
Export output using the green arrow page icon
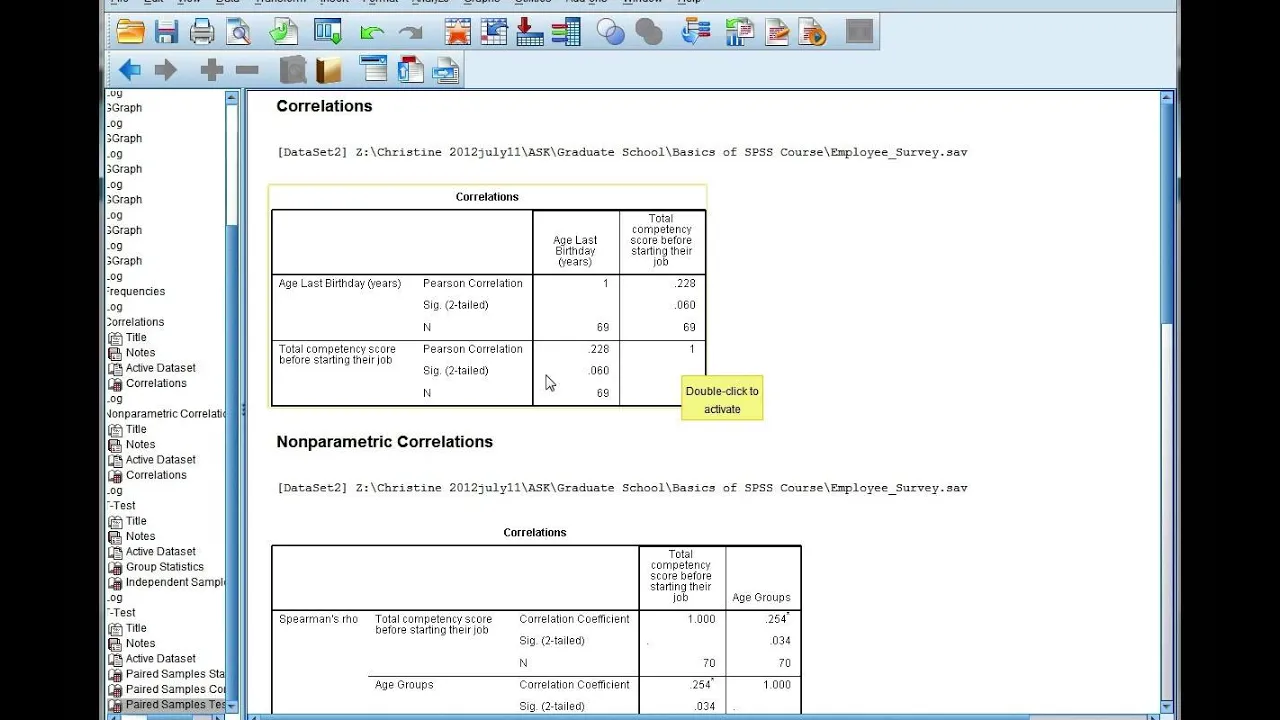284,32
